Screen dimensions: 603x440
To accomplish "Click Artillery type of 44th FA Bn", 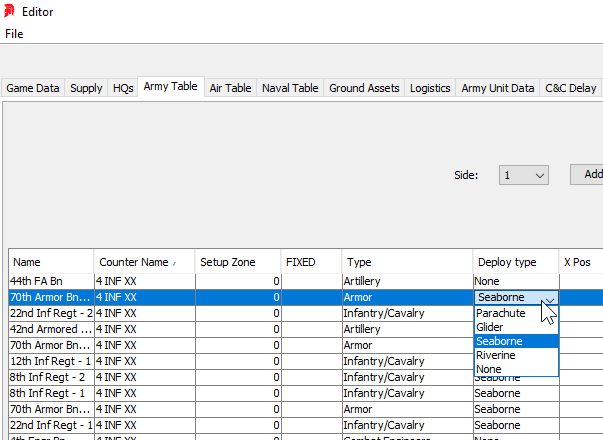I will click(x=408, y=281).
